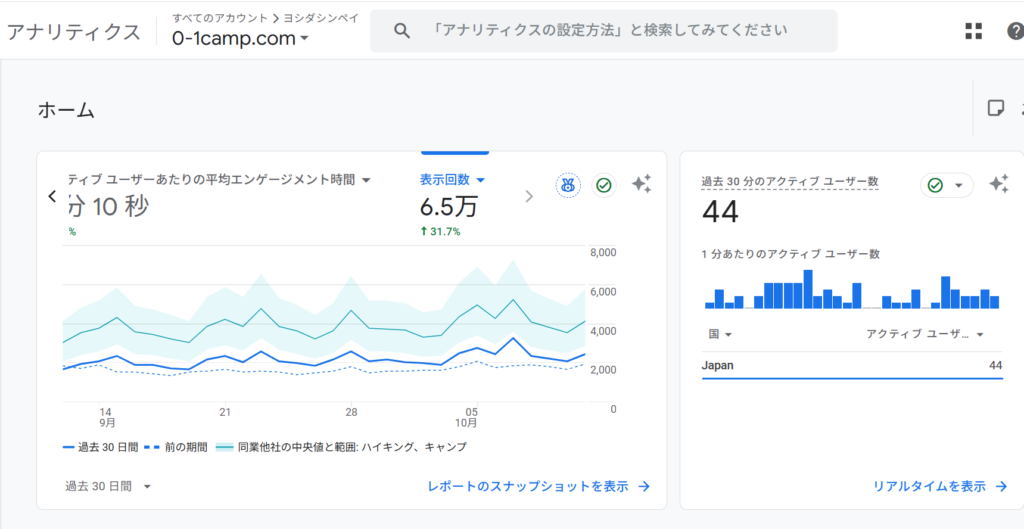Open the green check status dropdown in realtime card
Image resolution: width=1024 pixels, height=529 pixels.
[x=946, y=185]
